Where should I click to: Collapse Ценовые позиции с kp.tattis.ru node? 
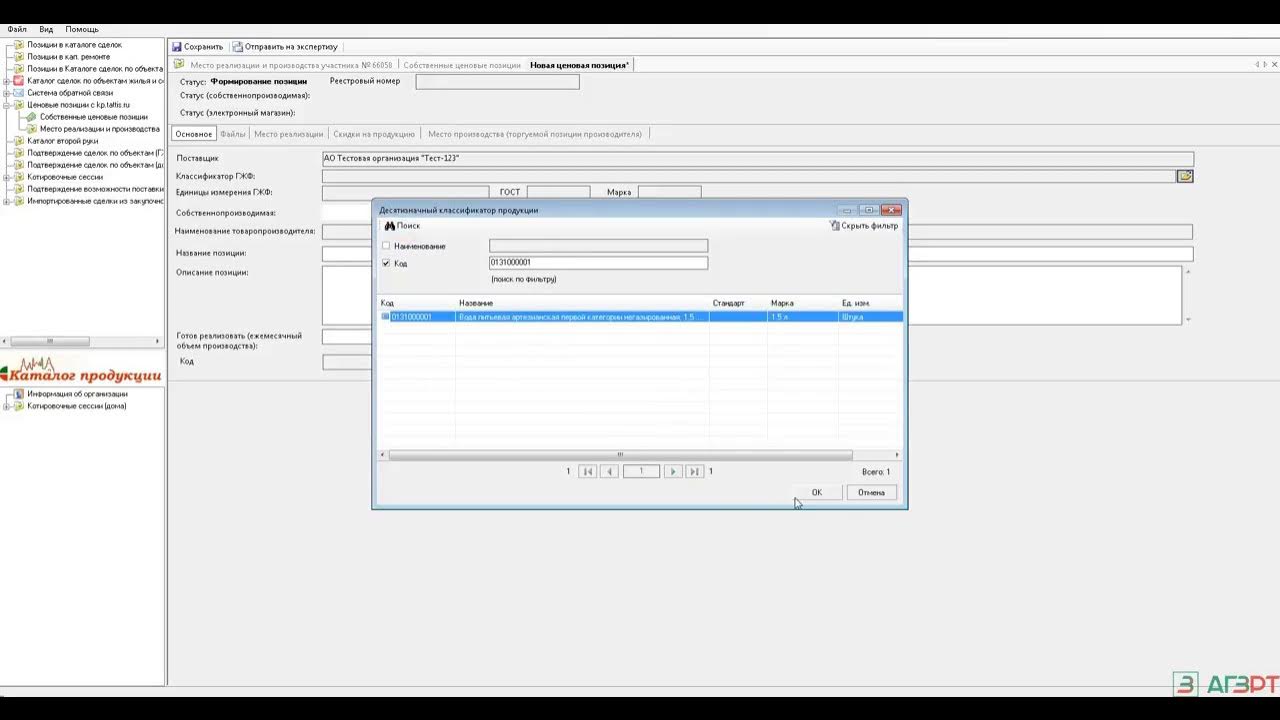coord(6,105)
